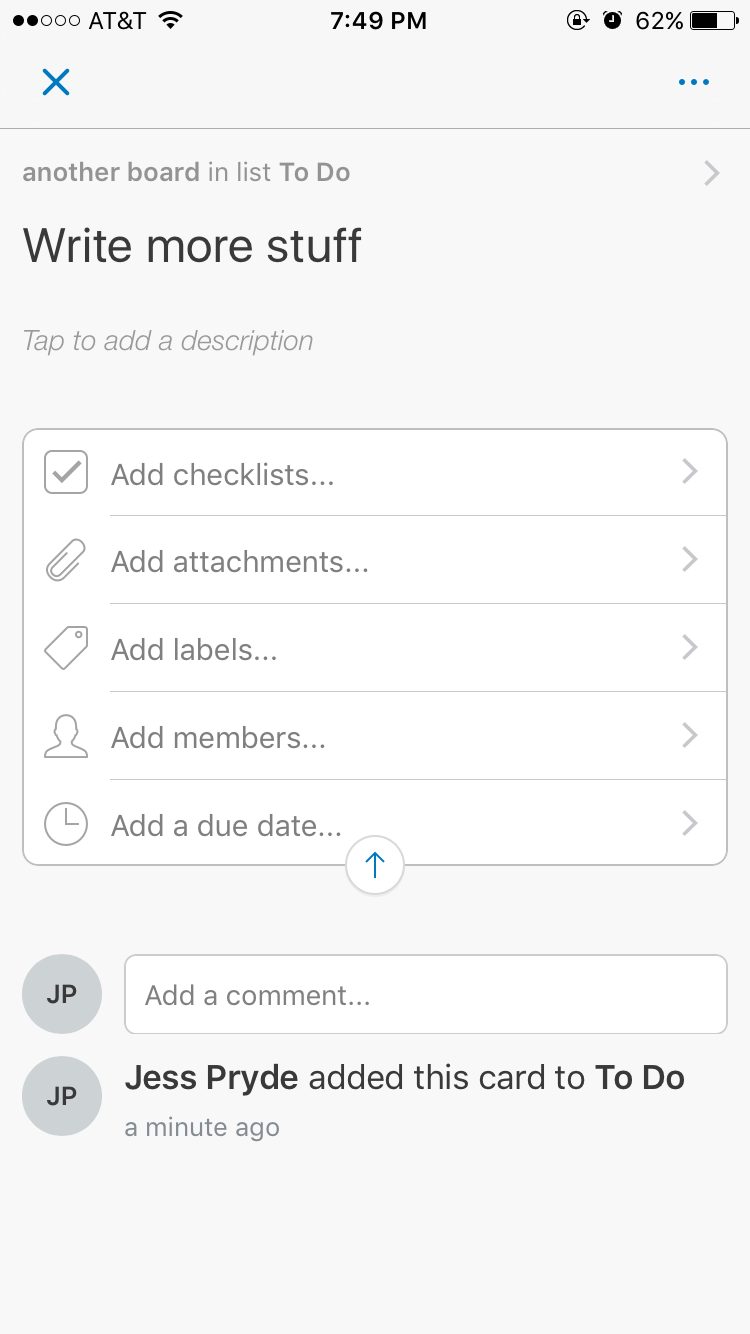Edit the card title "Write more stuff"
The width and height of the screenshot is (750, 1334).
click(192, 246)
